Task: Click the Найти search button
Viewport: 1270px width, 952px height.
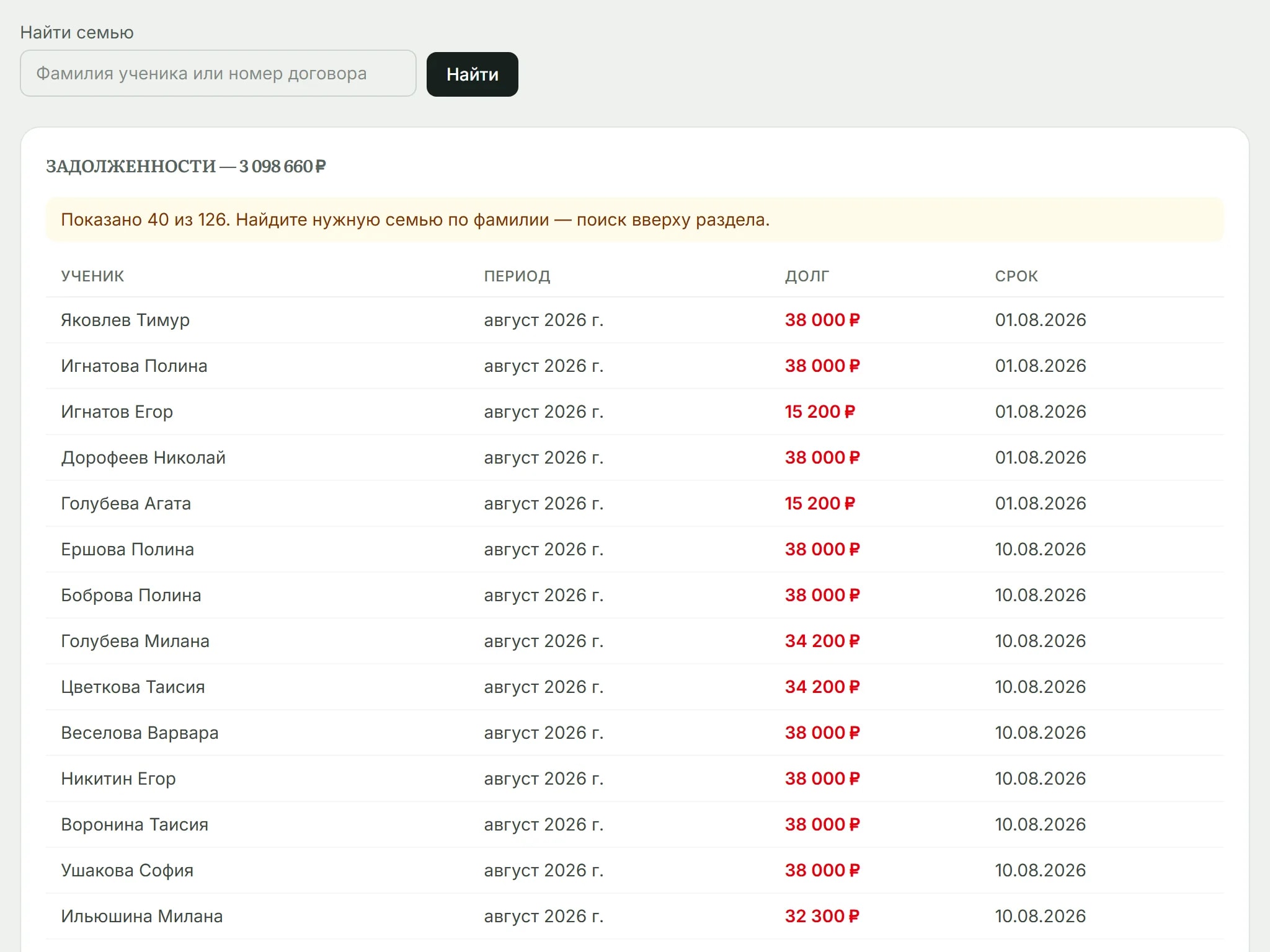Action: tap(472, 74)
